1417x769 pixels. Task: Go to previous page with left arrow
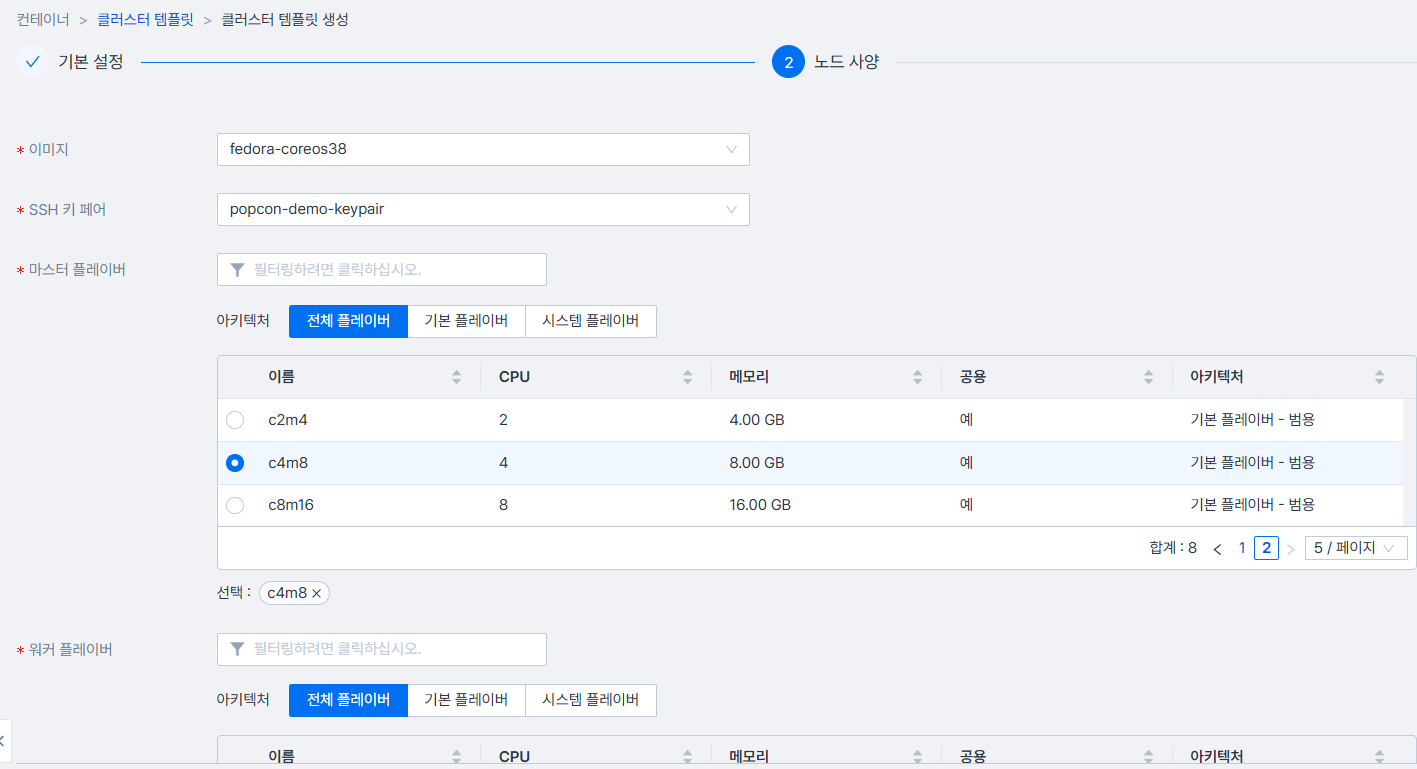pyautogui.click(x=1217, y=548)
